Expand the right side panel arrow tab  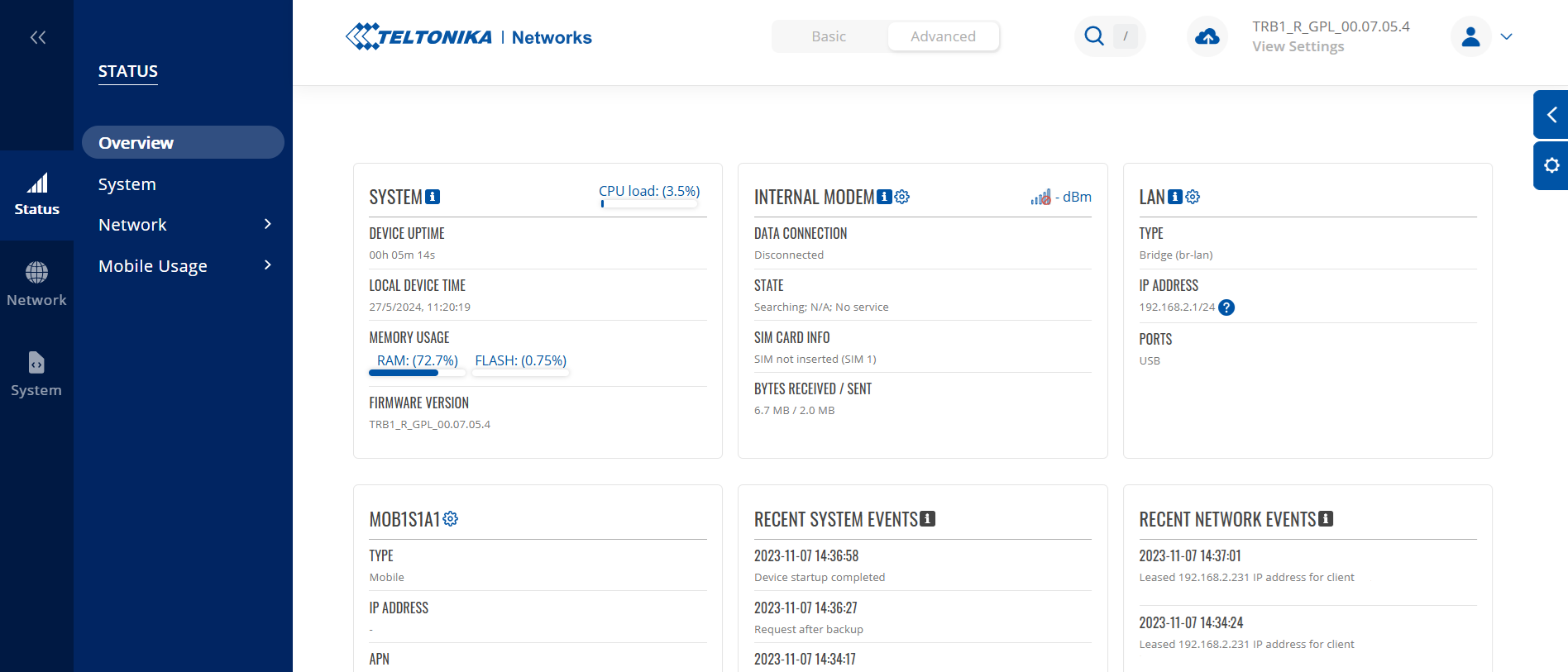click(x=1551, y=115)
